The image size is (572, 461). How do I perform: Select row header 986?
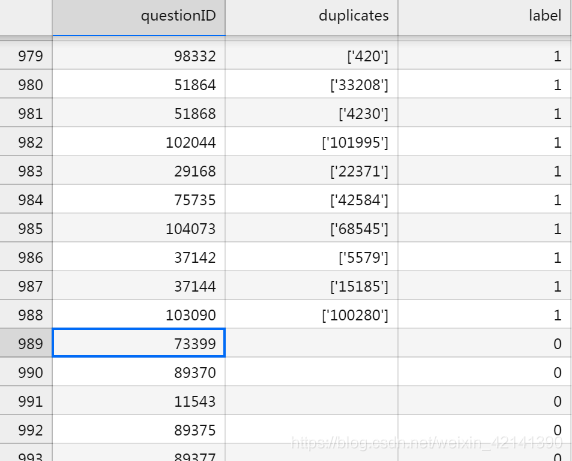[26, 257]
